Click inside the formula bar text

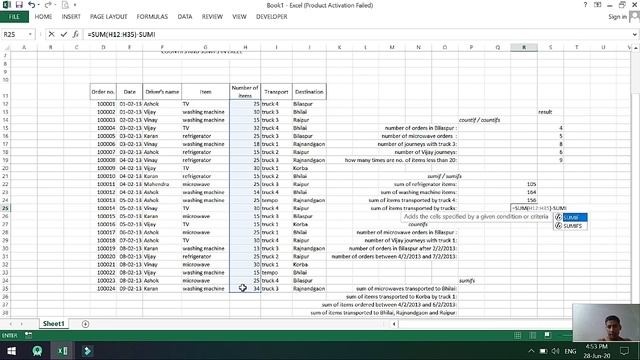[x=122, y=34]
